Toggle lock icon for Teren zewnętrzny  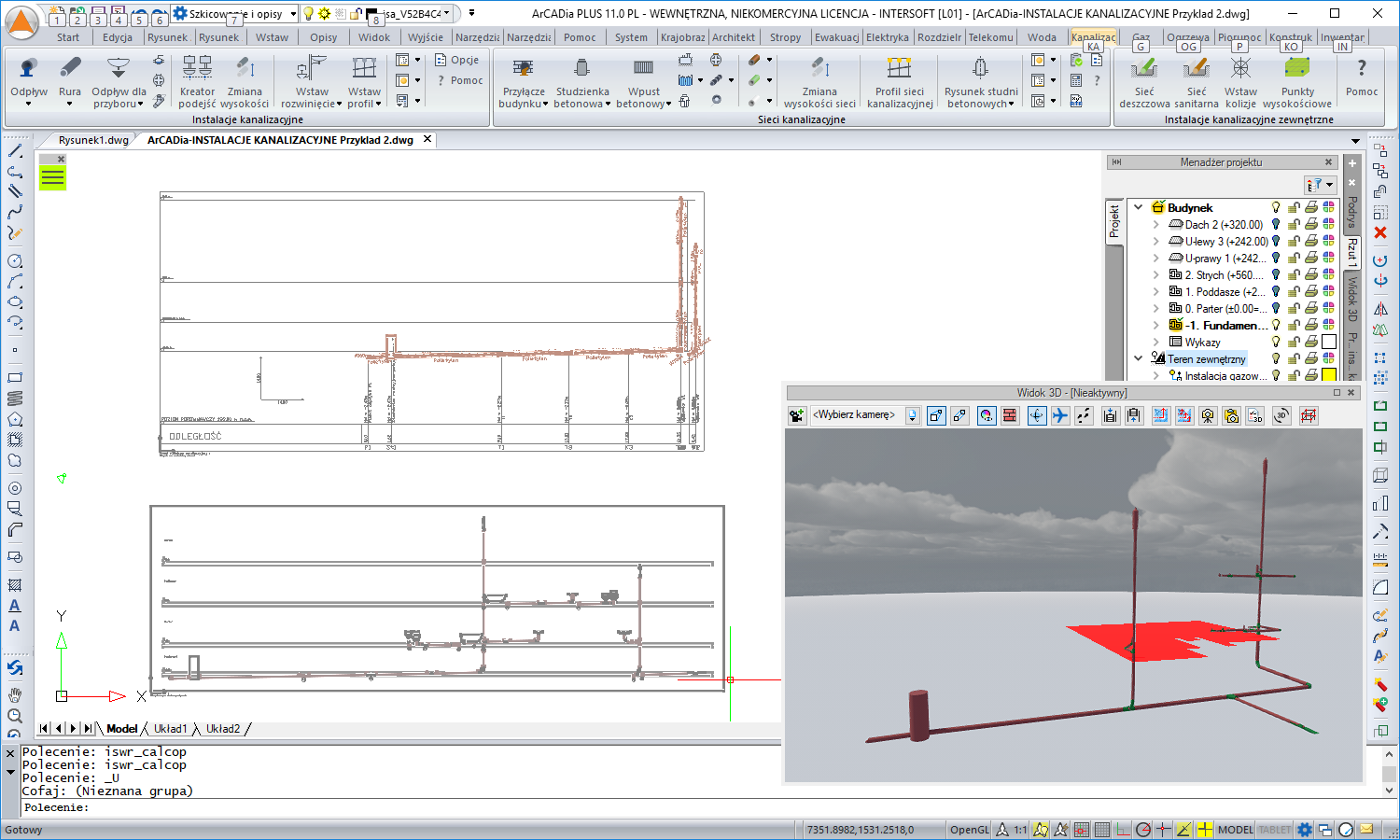click(1294, 358)
